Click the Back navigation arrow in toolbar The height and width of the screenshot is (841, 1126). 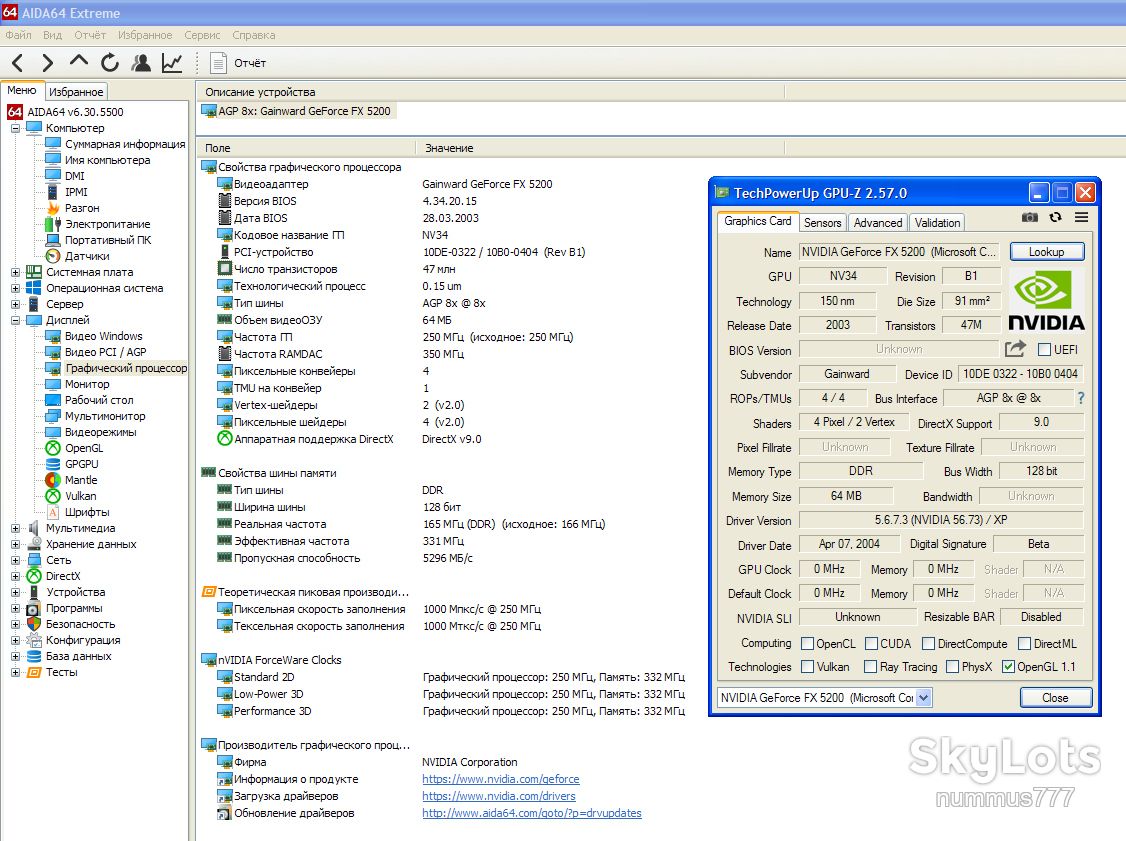point(18,63)
